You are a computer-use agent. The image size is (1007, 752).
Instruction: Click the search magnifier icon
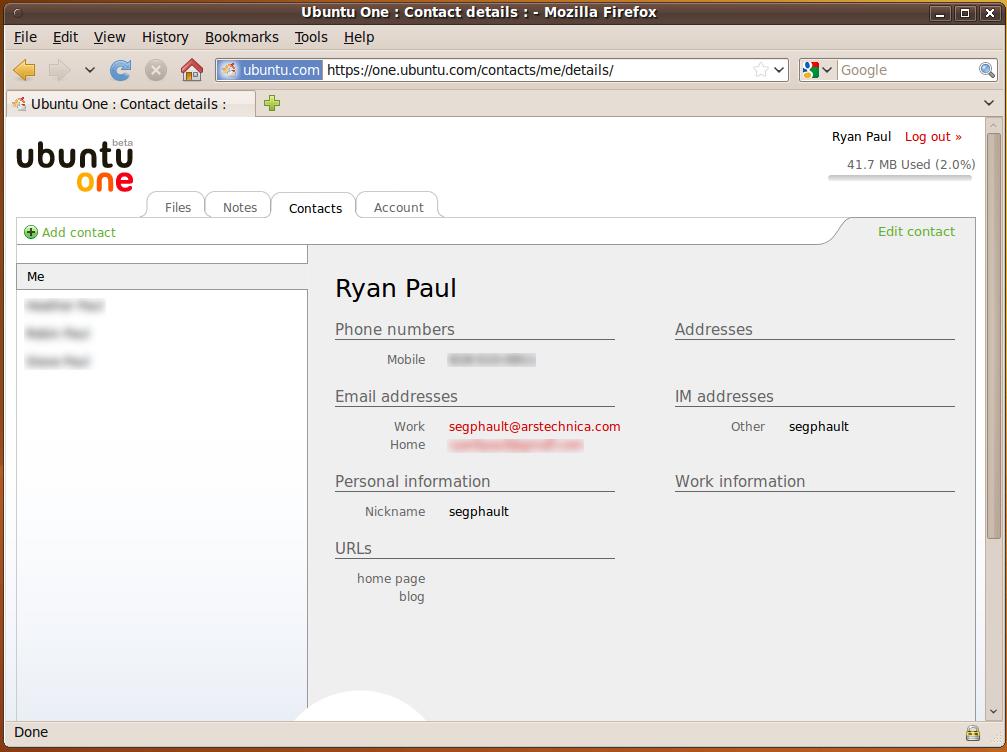[x=986, y=70]
